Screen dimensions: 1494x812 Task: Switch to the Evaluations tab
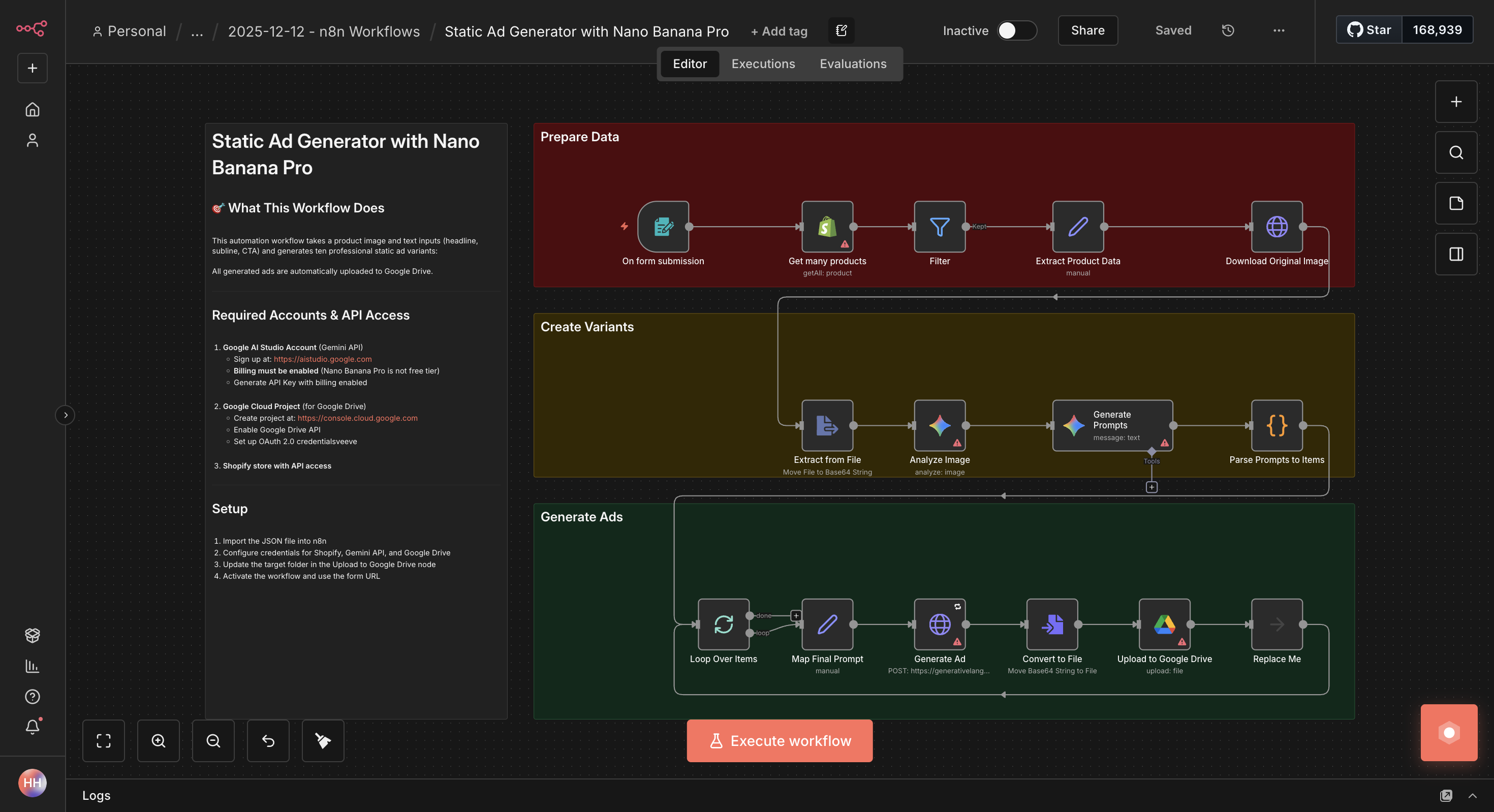tap(853, 64)
